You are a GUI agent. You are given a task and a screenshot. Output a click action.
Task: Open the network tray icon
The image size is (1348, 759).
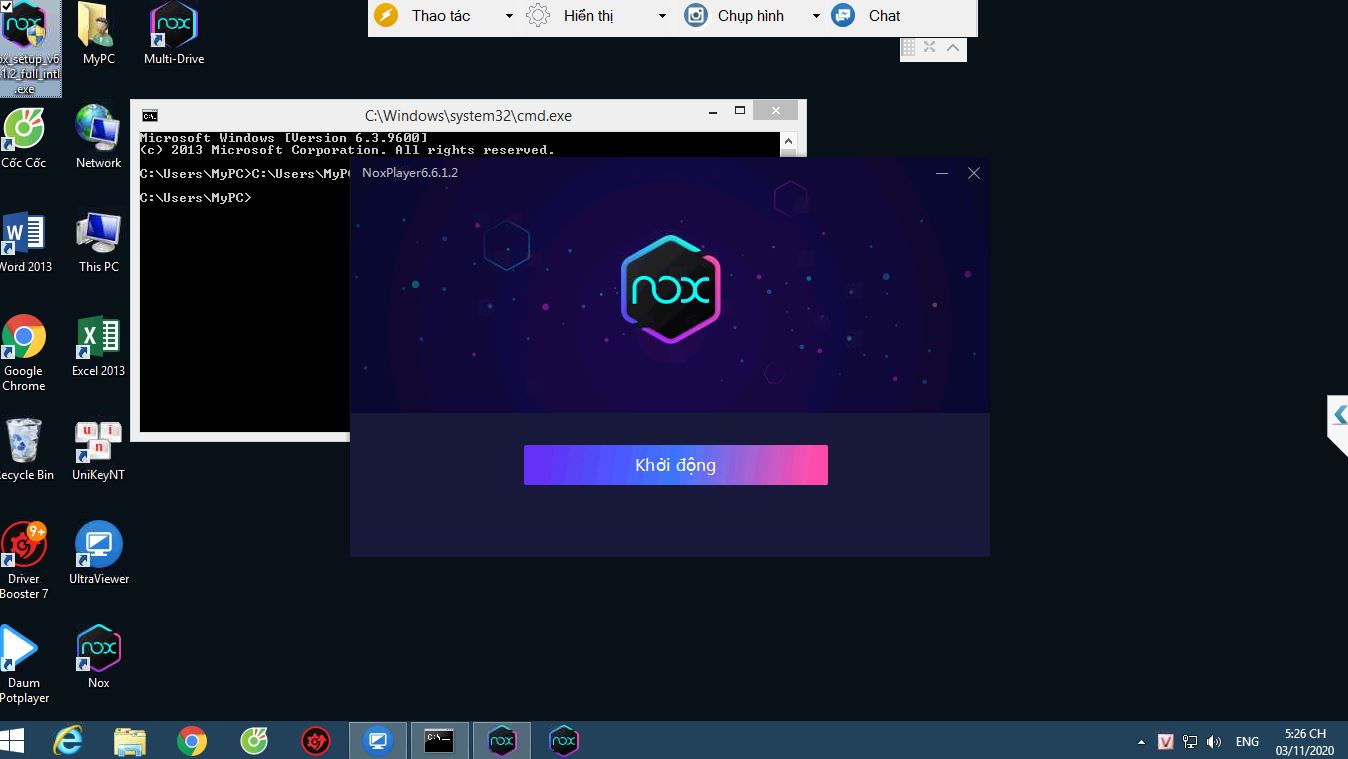[1190, 742]
